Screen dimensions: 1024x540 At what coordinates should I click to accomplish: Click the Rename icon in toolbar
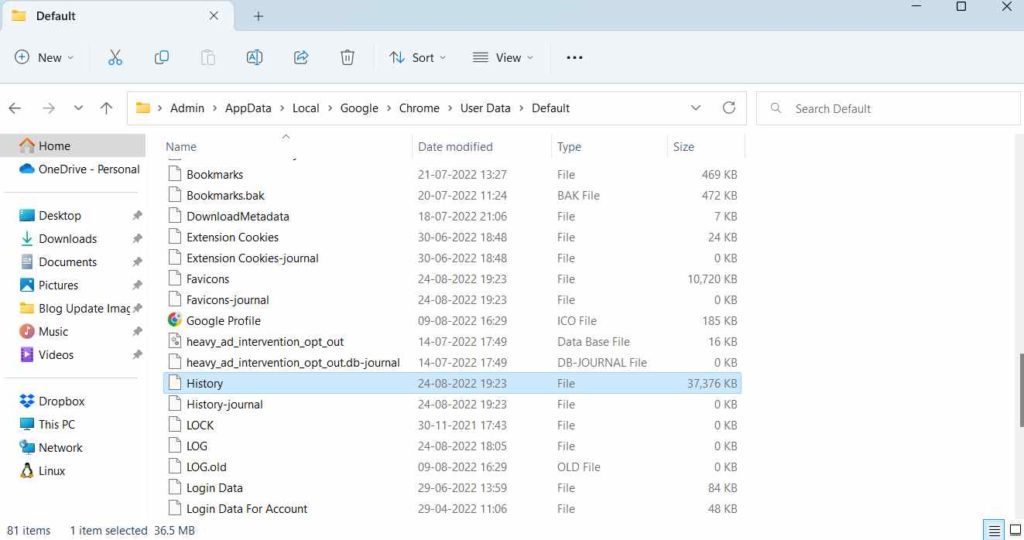pyautogui.click(x=254, y=57)
